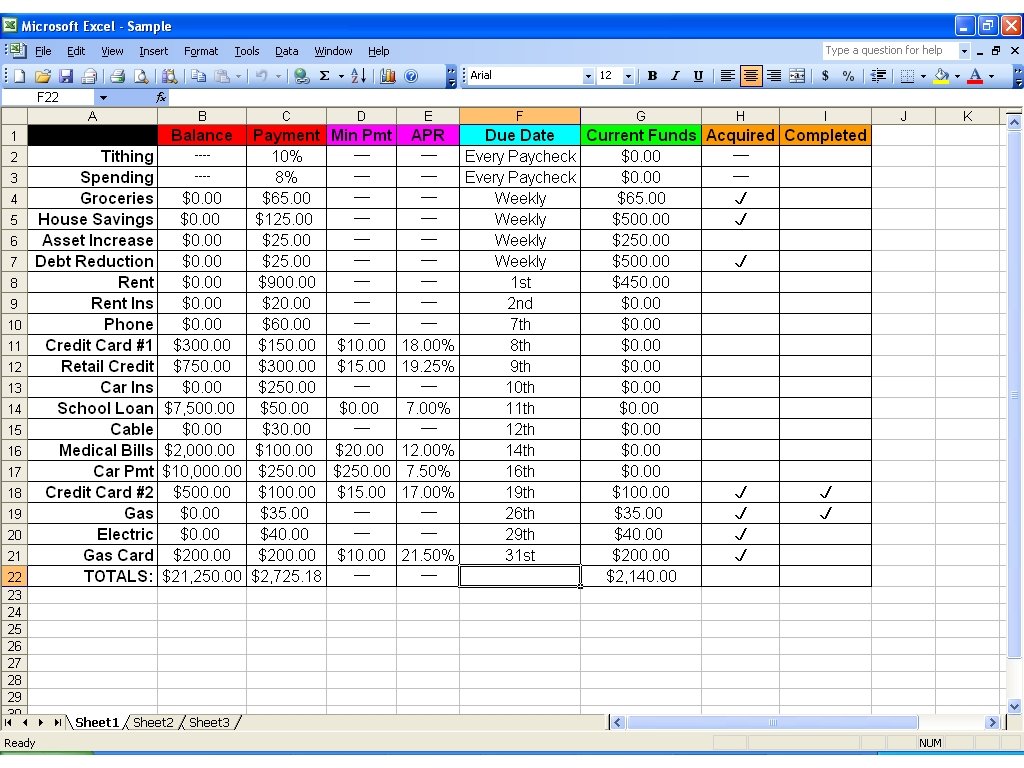This screenshot has height=768, width=1024.
Task: Toggle Align Right
Action: pyautogui.click(x=774, y=76)
